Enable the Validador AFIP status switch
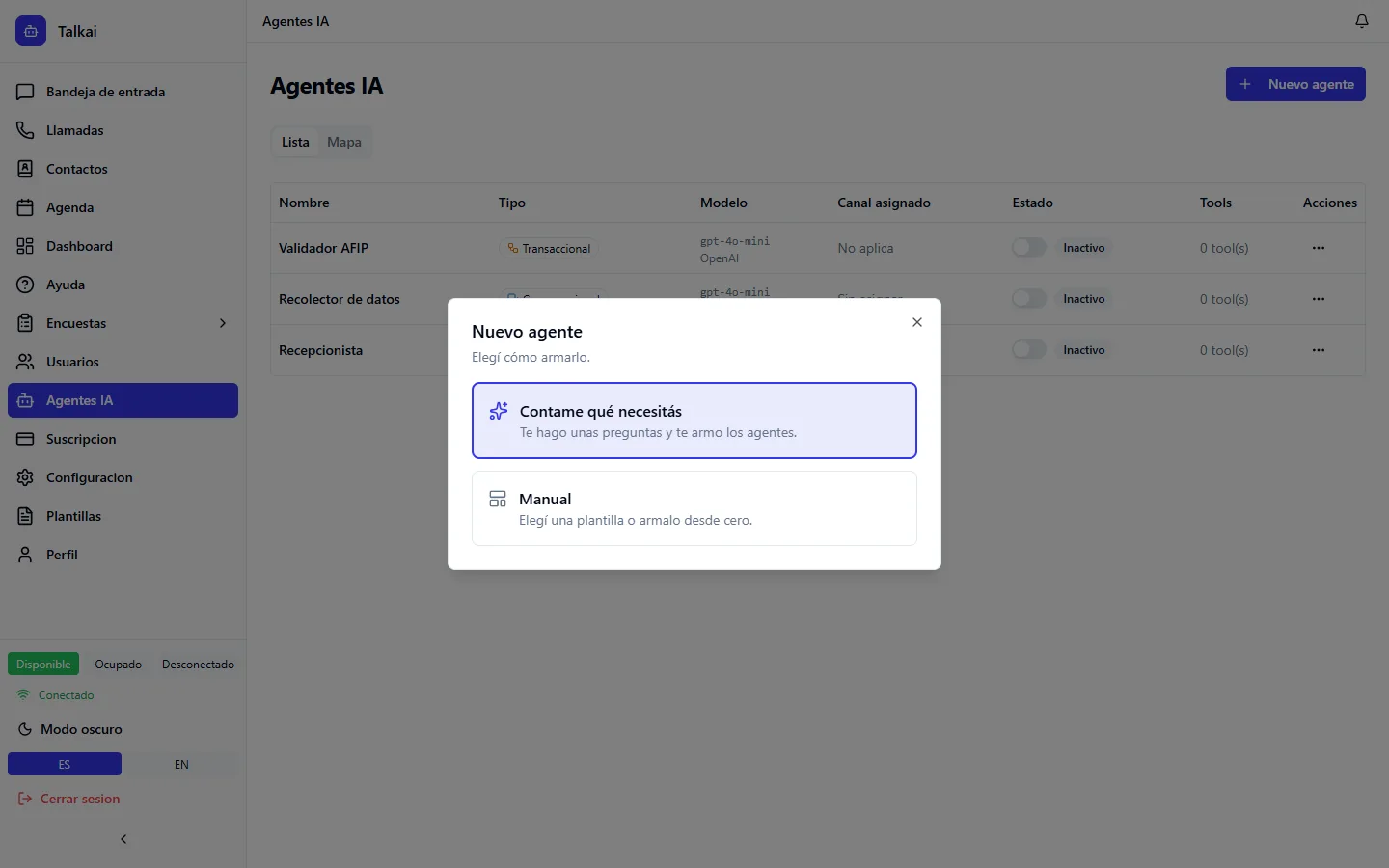The width and height of the screenshot is (1389, 868). click(x=1029, y=248)
